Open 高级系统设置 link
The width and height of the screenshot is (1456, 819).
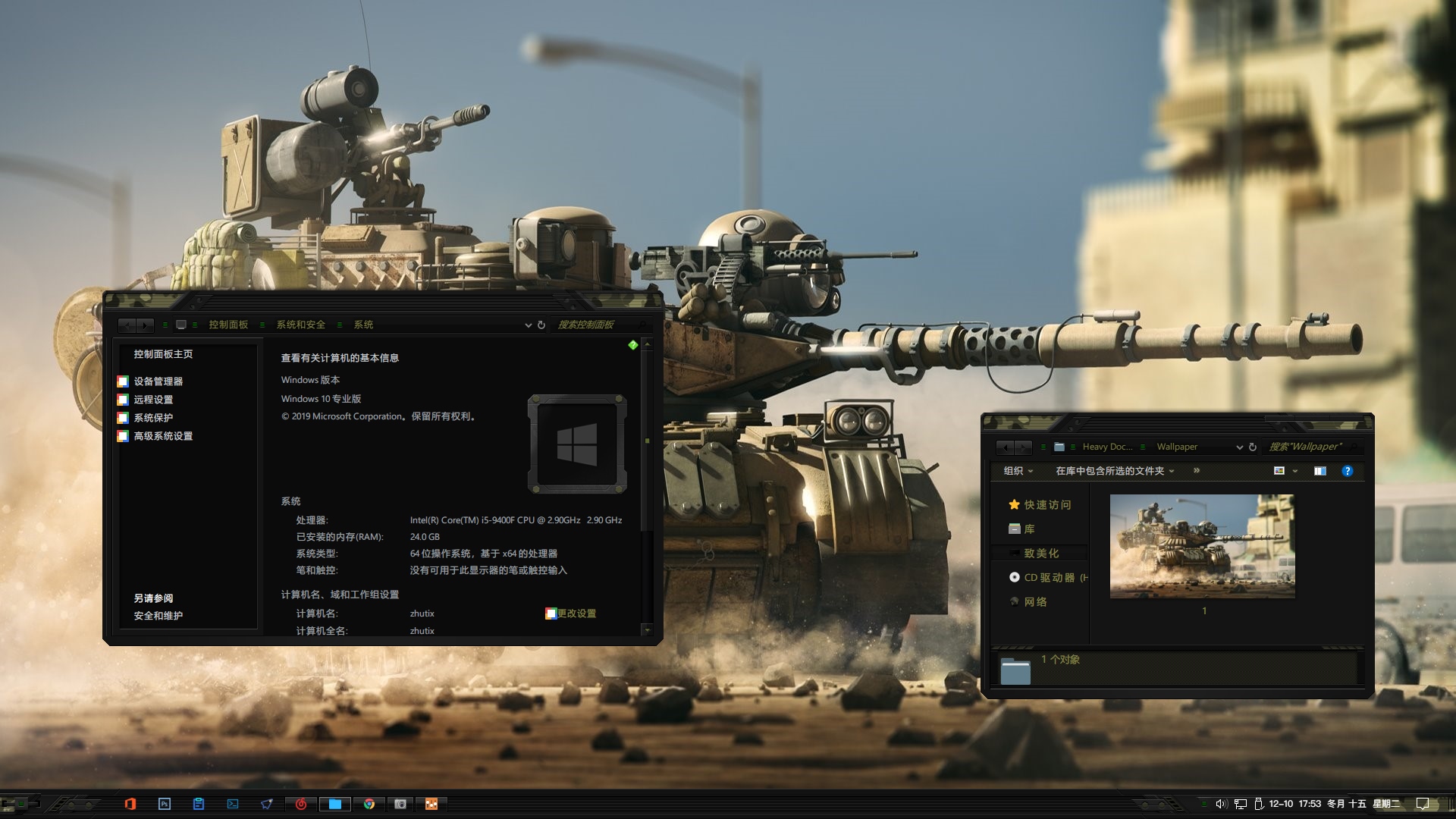pyautogui.click(x=163, y=436)
